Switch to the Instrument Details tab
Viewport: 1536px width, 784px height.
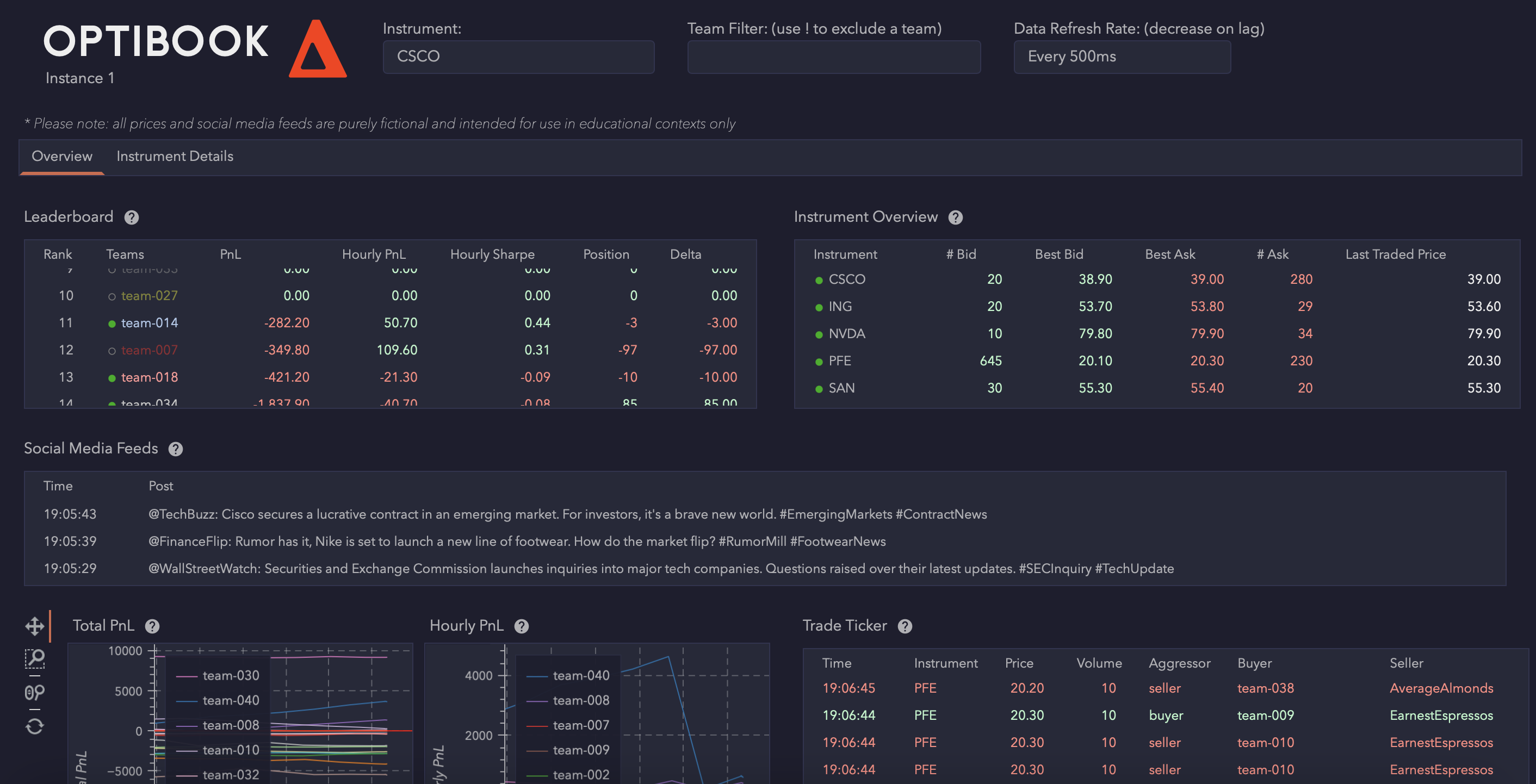[175, 156]
